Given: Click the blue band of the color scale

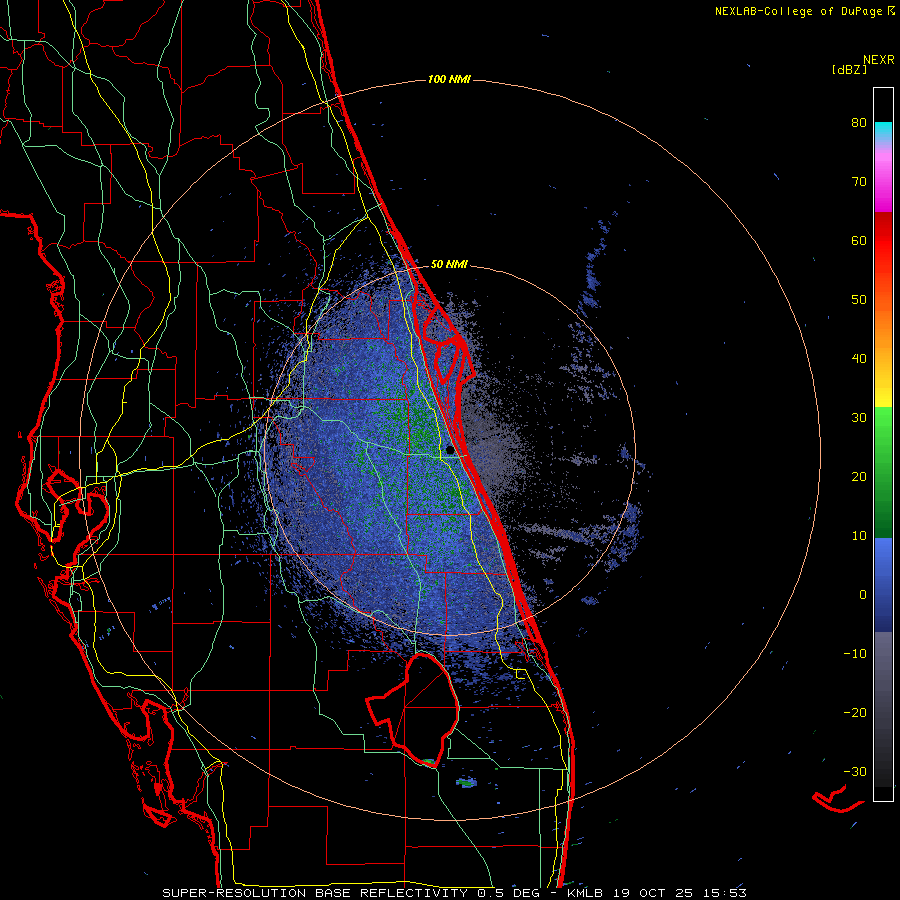Looking at the screenshot, I should [883, 585].
